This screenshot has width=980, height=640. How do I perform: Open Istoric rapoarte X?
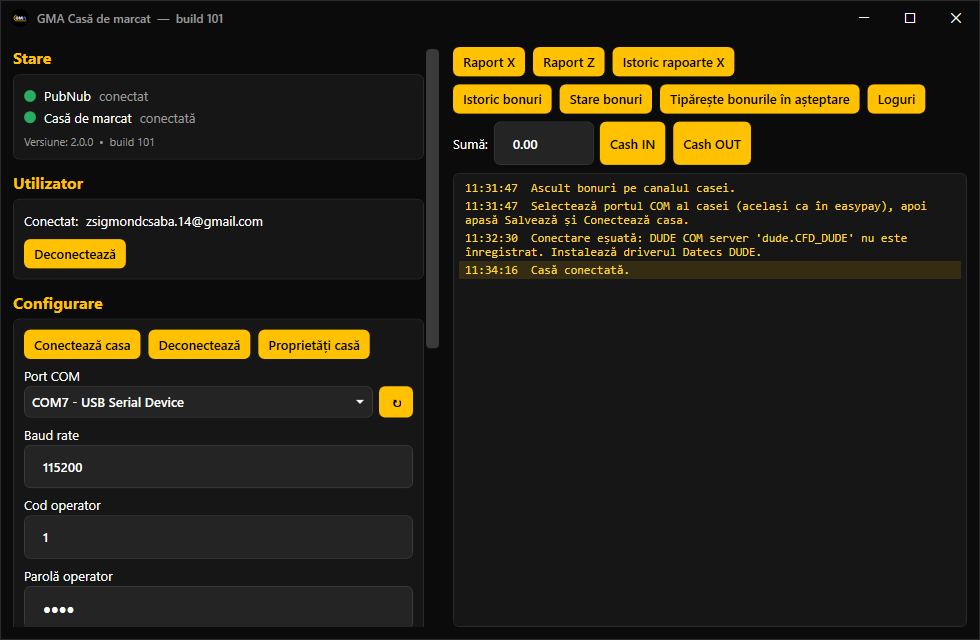[x=673, y=62]
